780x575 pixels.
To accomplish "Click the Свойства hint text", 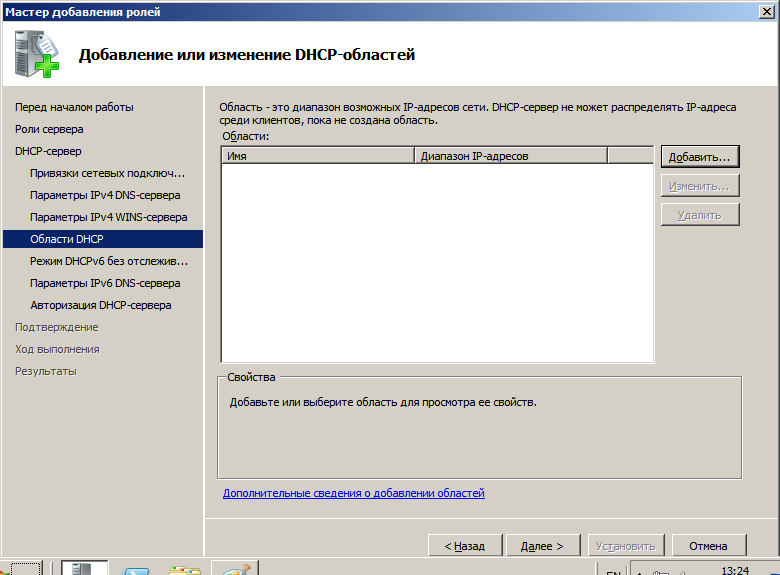I will coord(383,402).
